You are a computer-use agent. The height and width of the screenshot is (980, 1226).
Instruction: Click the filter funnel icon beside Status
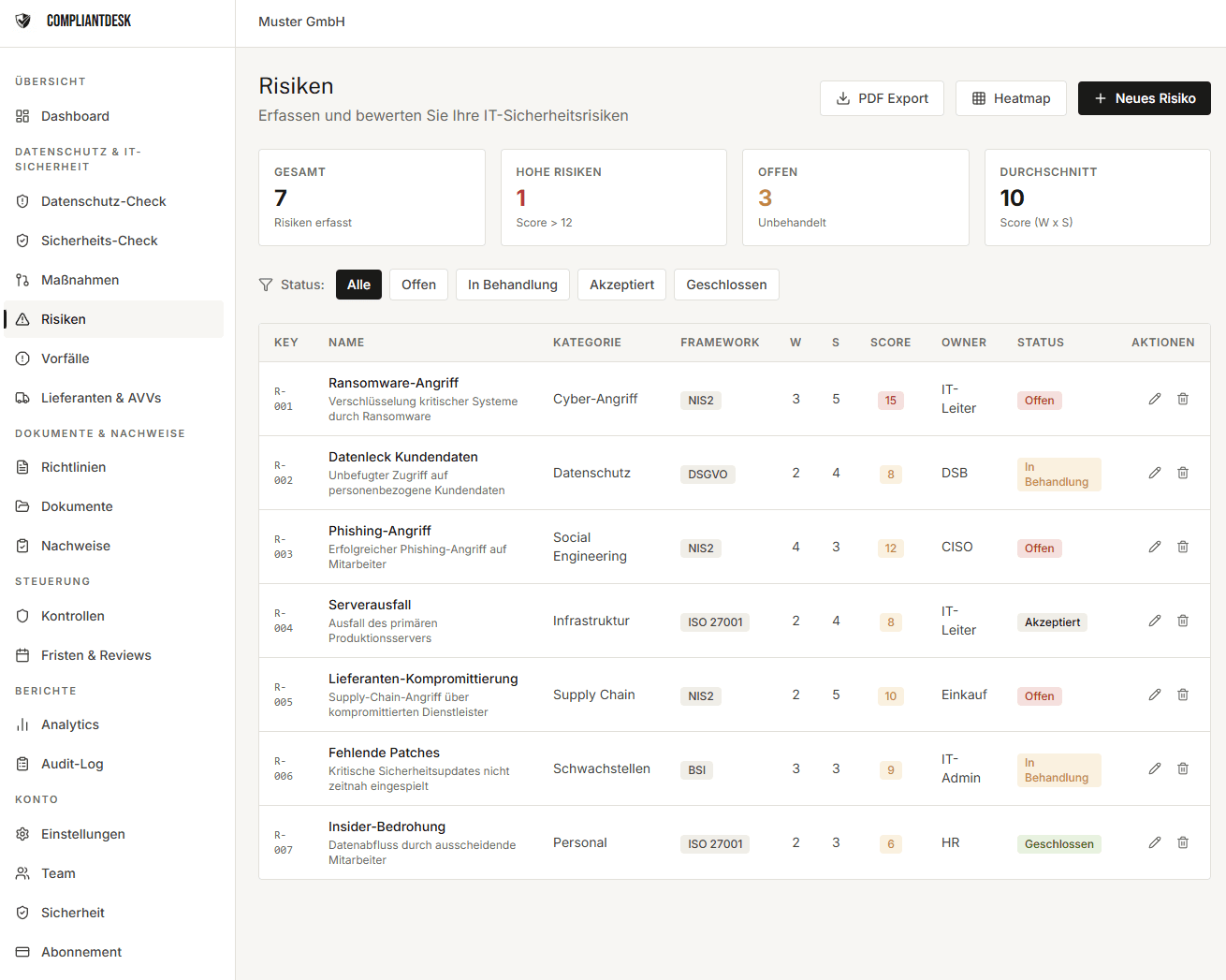pyautogui.click(x=266, y=285)
